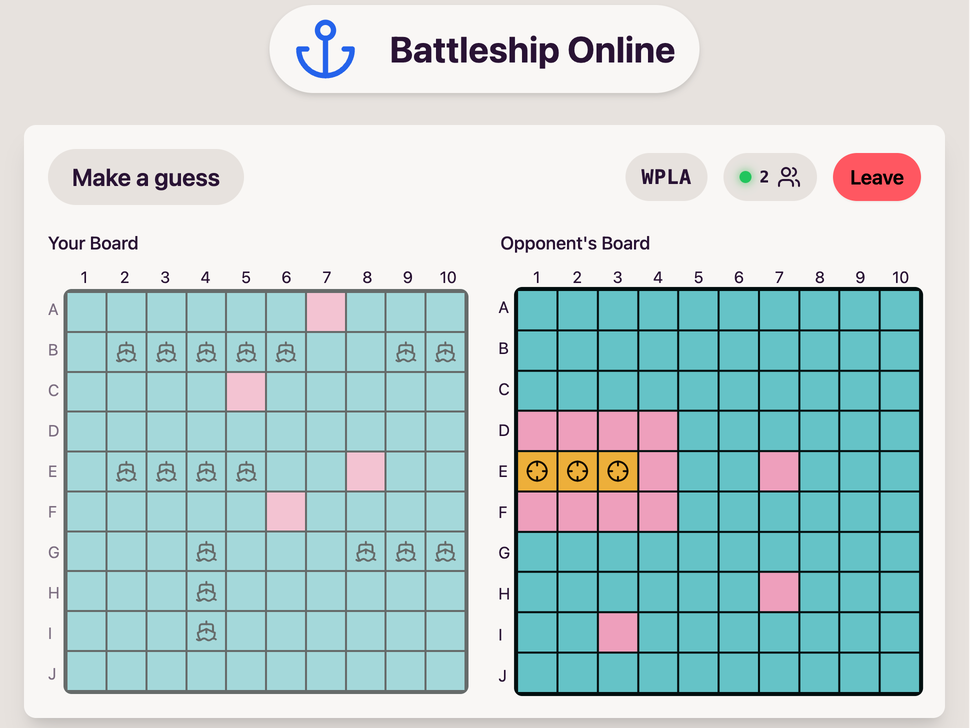Click the pink missed cell I3 on Opponent's Board

click(618, 632)
